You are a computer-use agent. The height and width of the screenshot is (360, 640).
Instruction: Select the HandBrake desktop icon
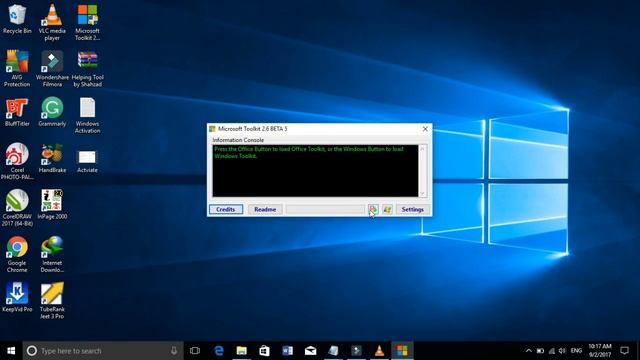click(x=52, y=158)
